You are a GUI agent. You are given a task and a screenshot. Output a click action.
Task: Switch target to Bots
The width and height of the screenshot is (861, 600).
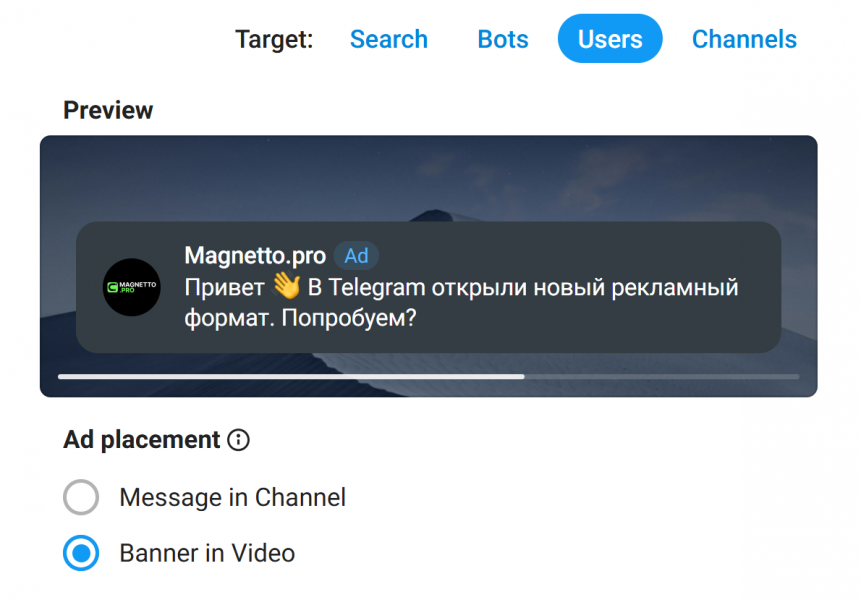(x=502, y=40)
